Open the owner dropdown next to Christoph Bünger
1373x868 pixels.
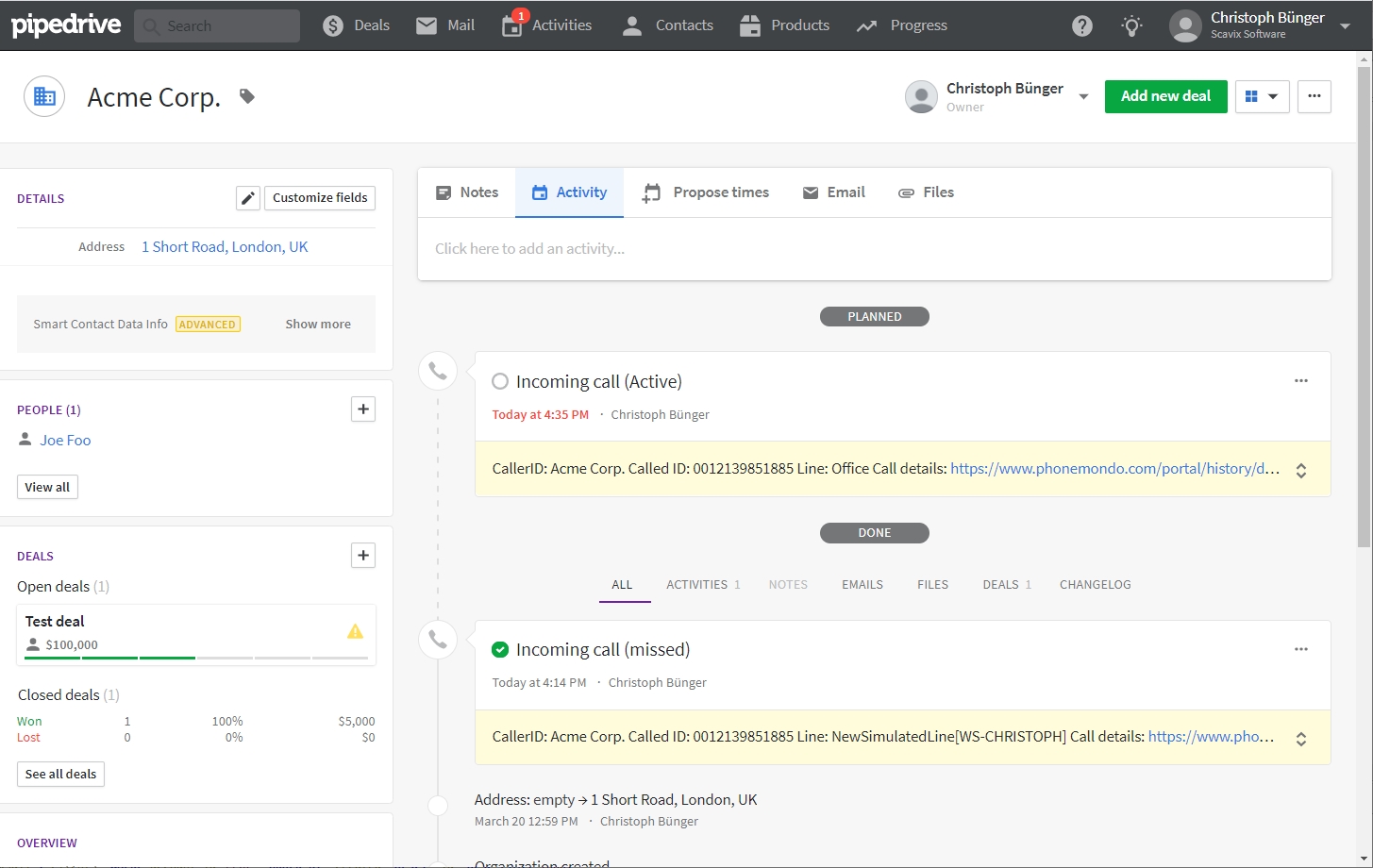tap(1083, 96)
